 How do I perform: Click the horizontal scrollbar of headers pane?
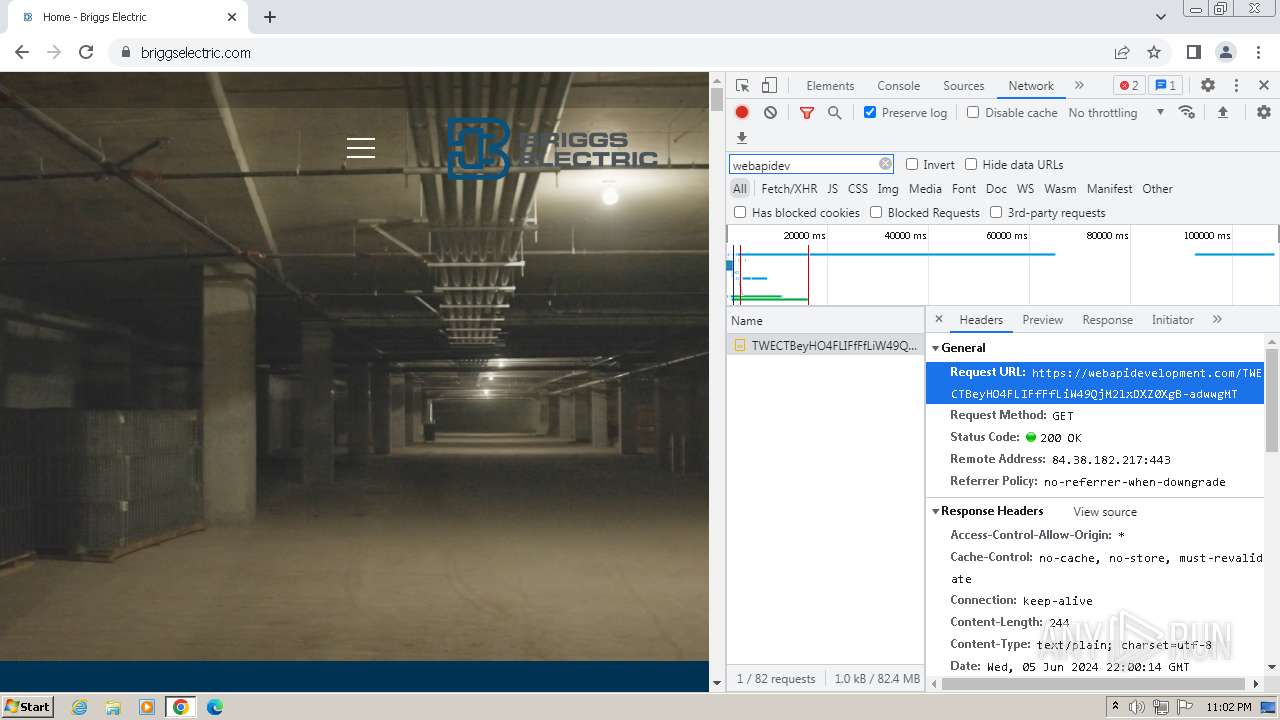(x=1095, y=684)
